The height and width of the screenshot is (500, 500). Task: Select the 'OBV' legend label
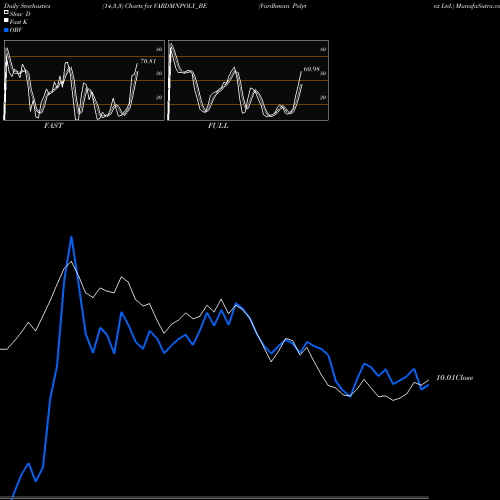[16, 30]
